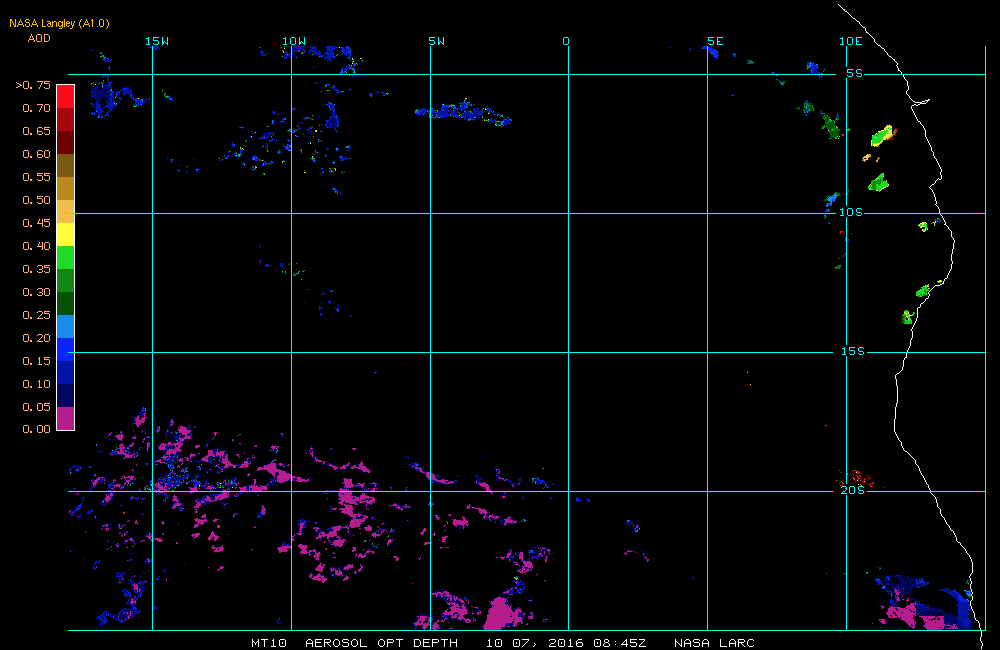This screenshot has height=650, width=1000.
Task: Click the yellow-green aerosol patch near 10E coast
Action: [883, 136]
